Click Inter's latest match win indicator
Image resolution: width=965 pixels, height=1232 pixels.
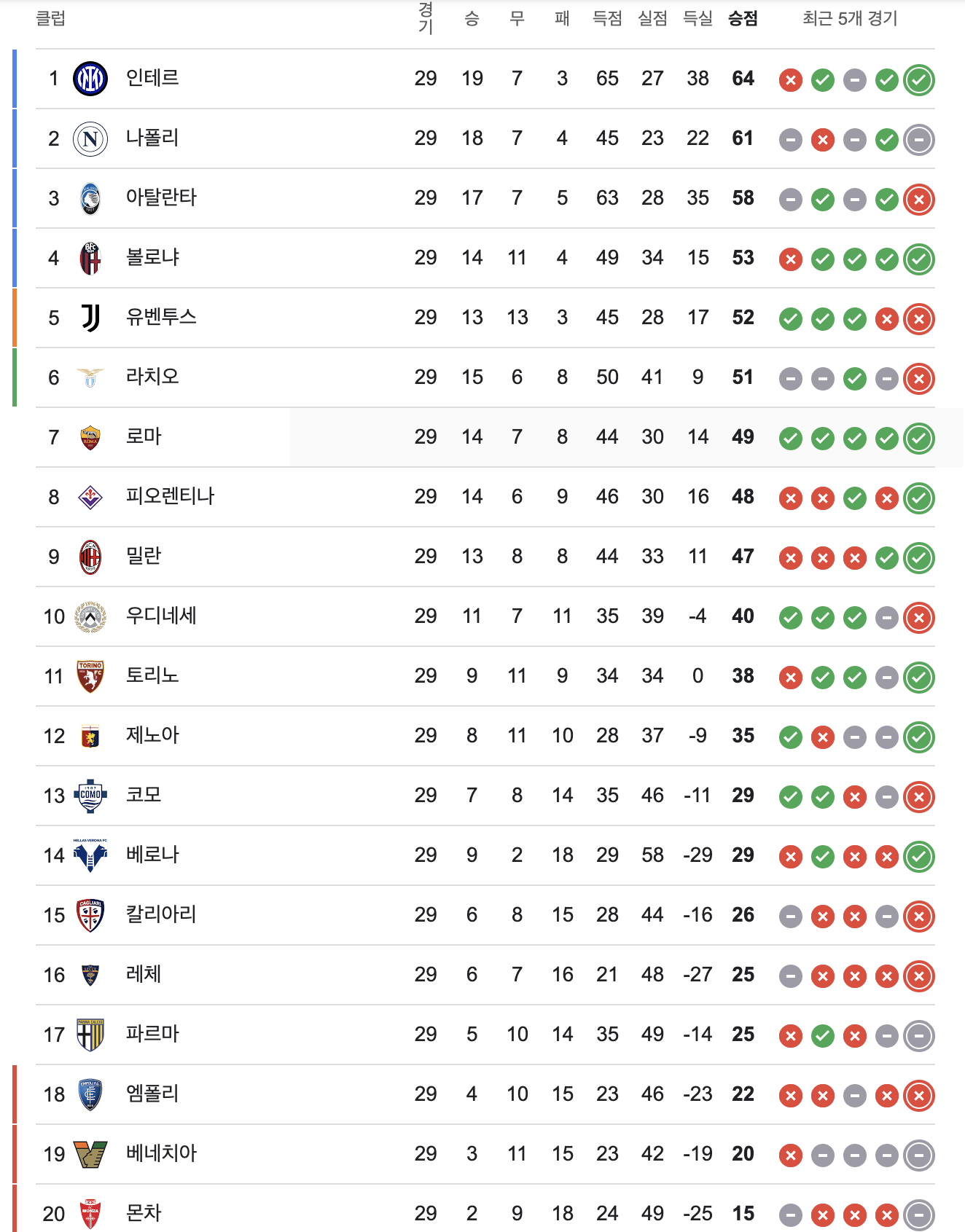point(919,79)
